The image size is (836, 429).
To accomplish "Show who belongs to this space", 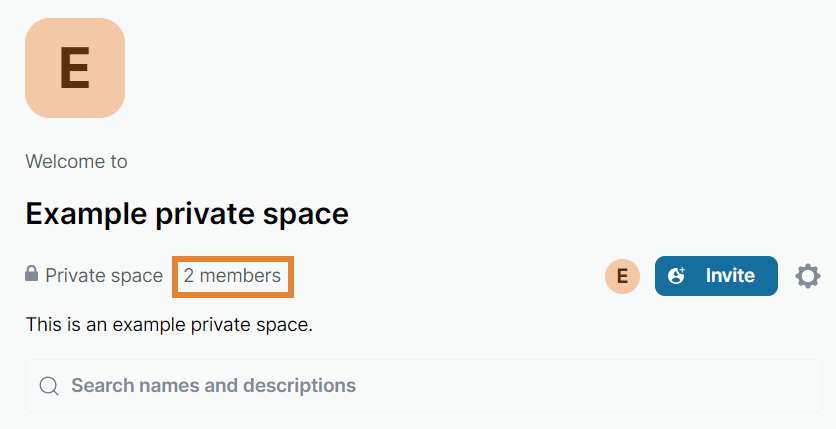I will click(x=232, y=276).
